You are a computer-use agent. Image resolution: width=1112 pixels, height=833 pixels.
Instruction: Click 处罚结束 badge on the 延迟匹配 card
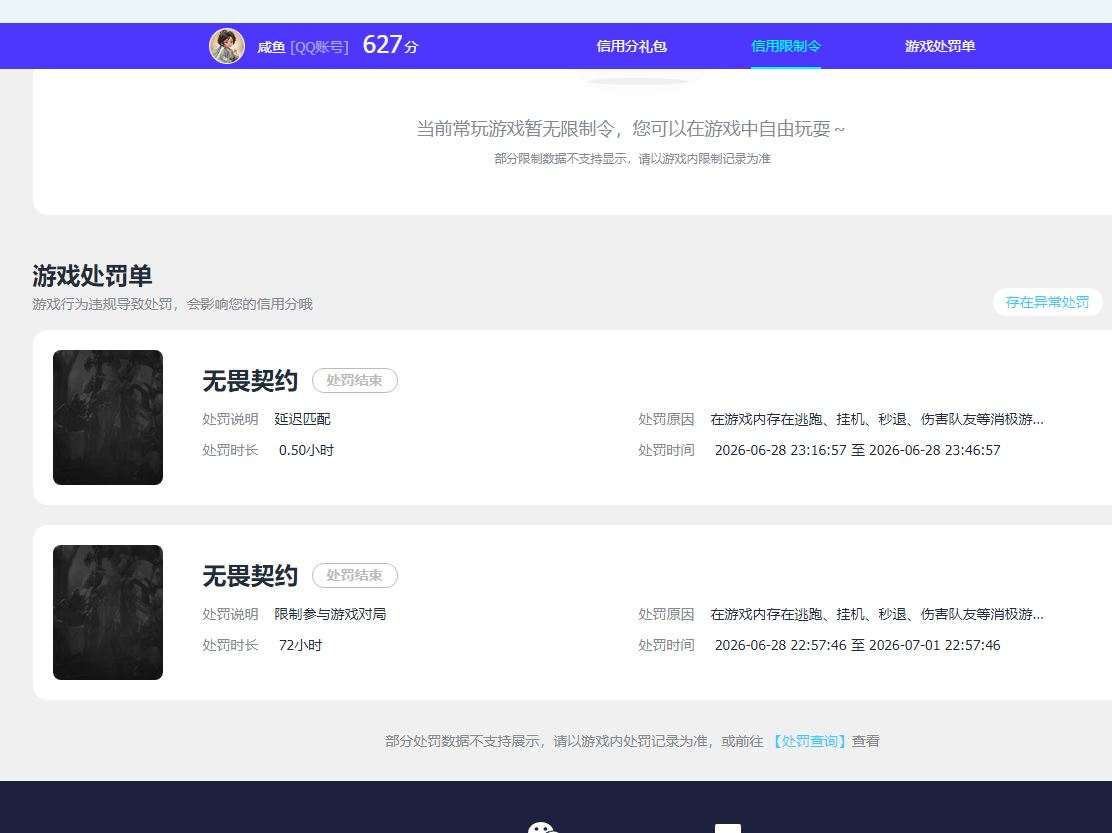point(355,381)
